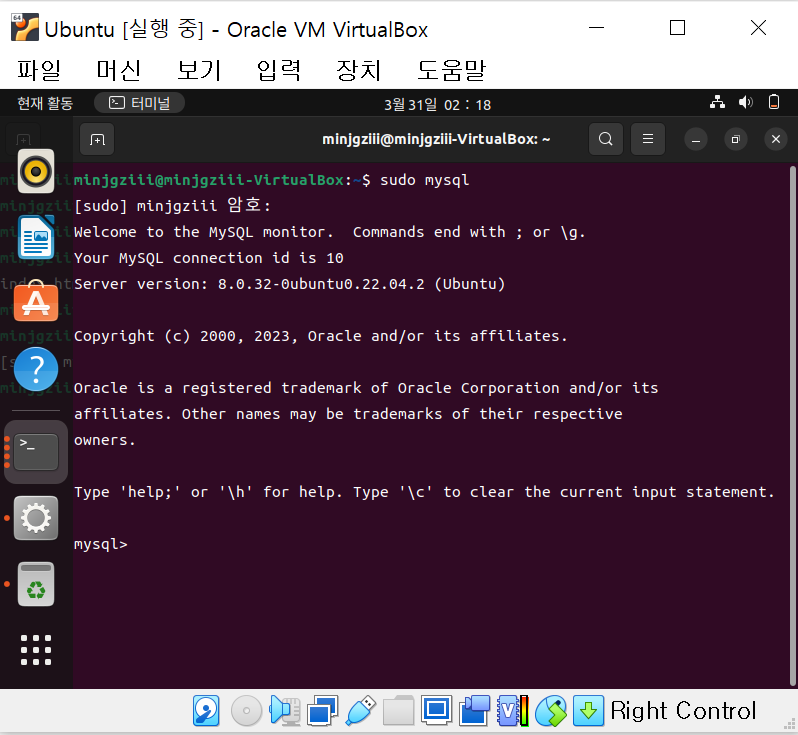798x735 pixels.
Task: Open LibreOffice Writer from the dock
Action: pyautogui.click(x=36, y=237)
